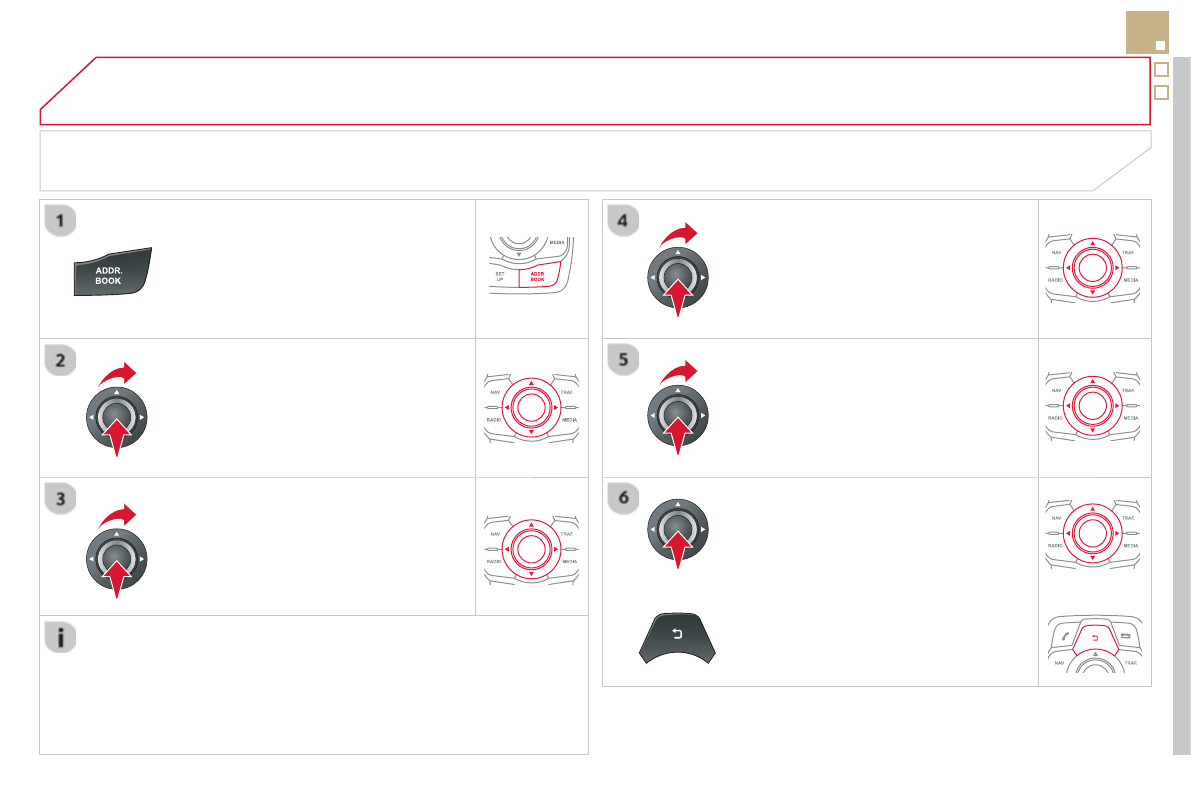The image size is (1191, 794).
Task: Click the tan square in top-right corner
Action: [x=1148, y=33]
